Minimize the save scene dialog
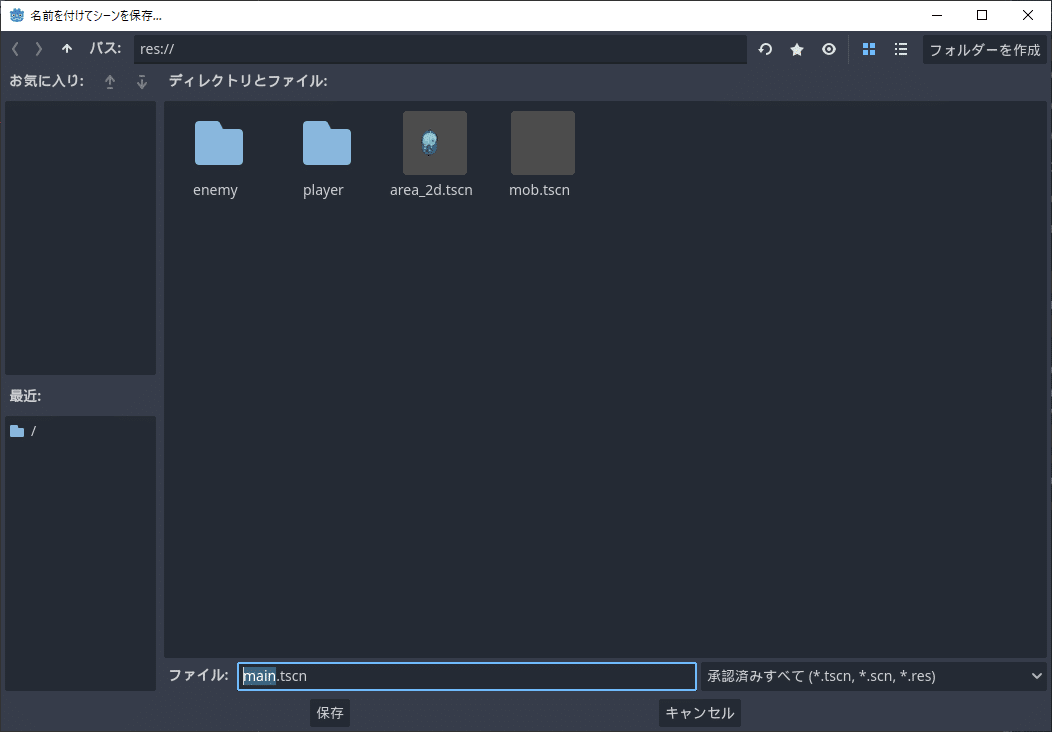 tap(937, 15)
